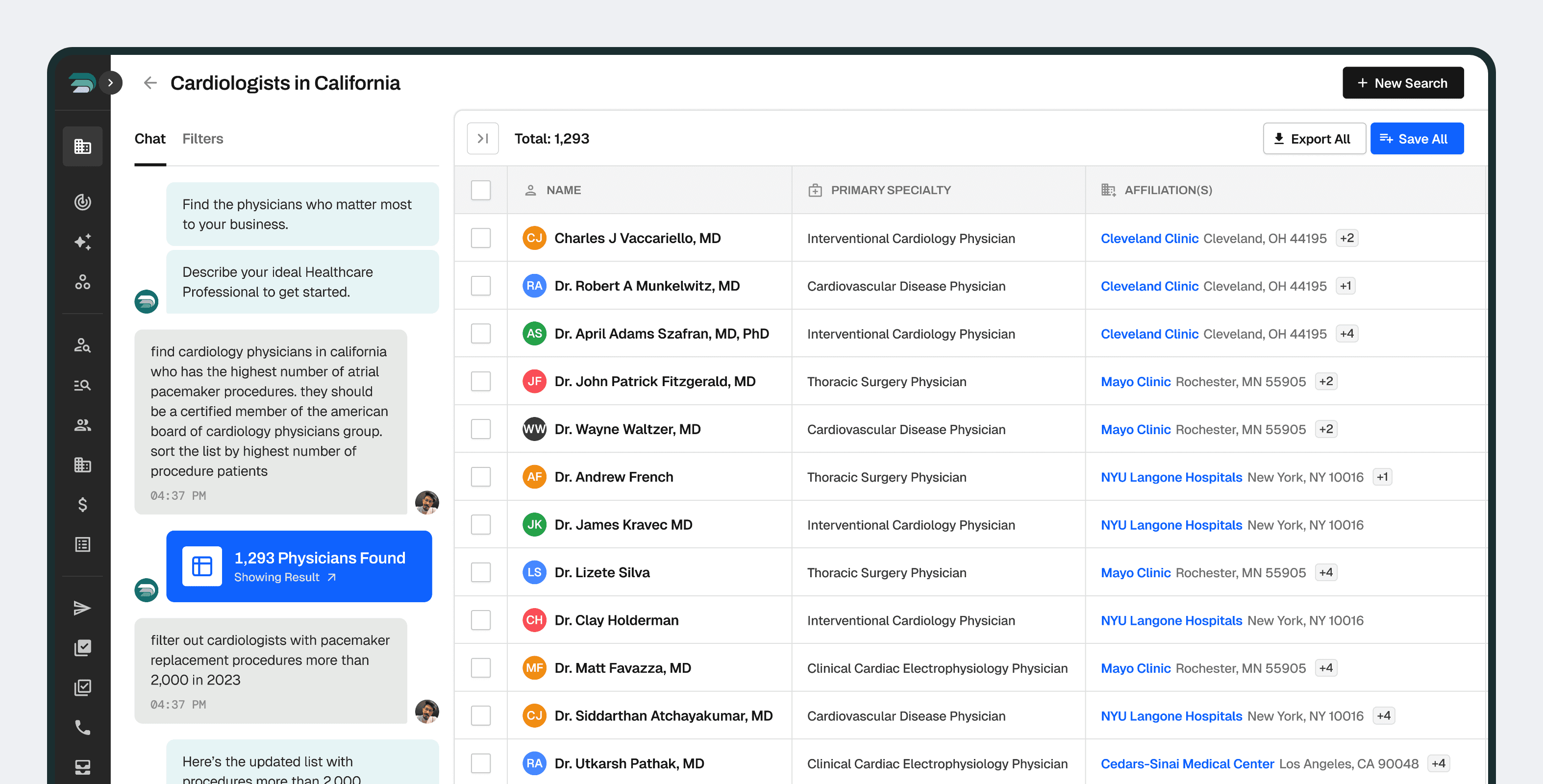Open the radar target sidebar icon
The width and height of the screenshot is (1543, 784).
point(83,202)
